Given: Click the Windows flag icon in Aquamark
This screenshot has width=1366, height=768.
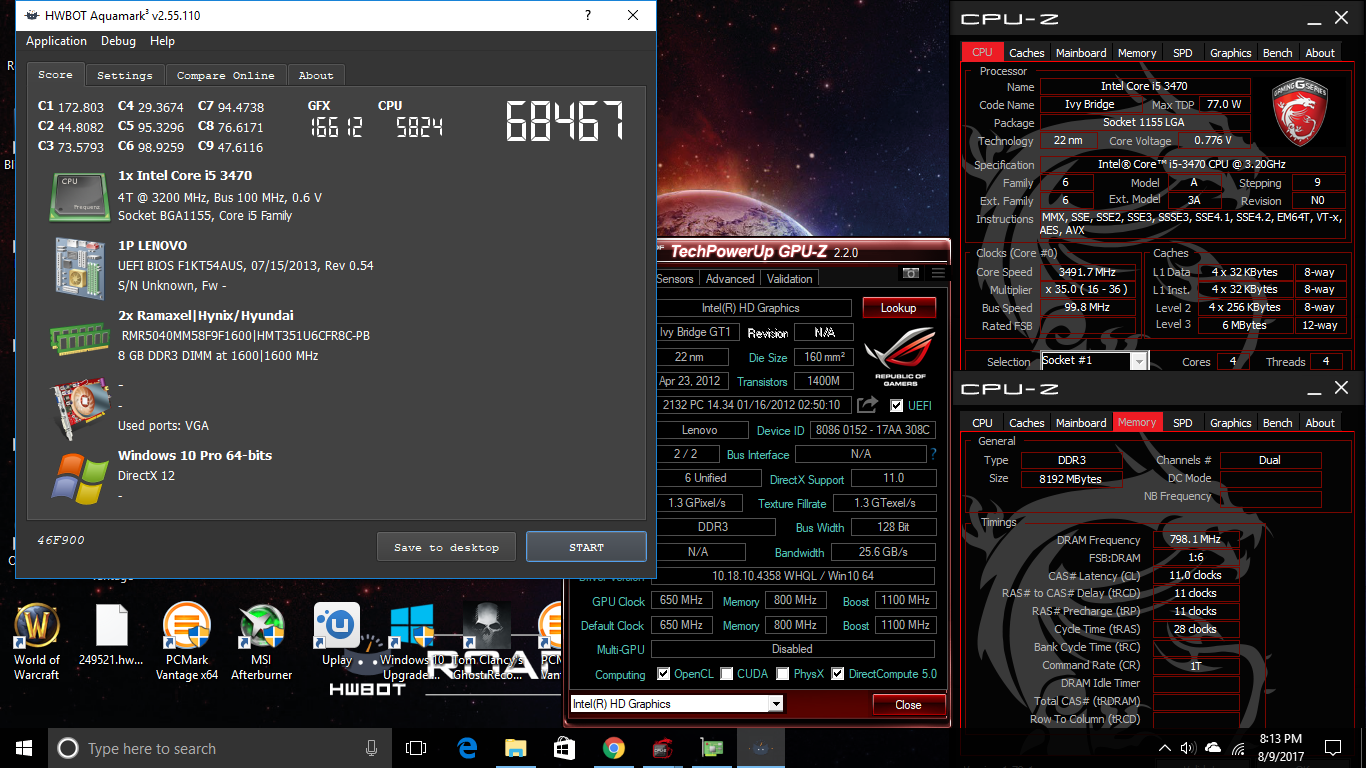Looking at the screenshot, I should [80, 478].
